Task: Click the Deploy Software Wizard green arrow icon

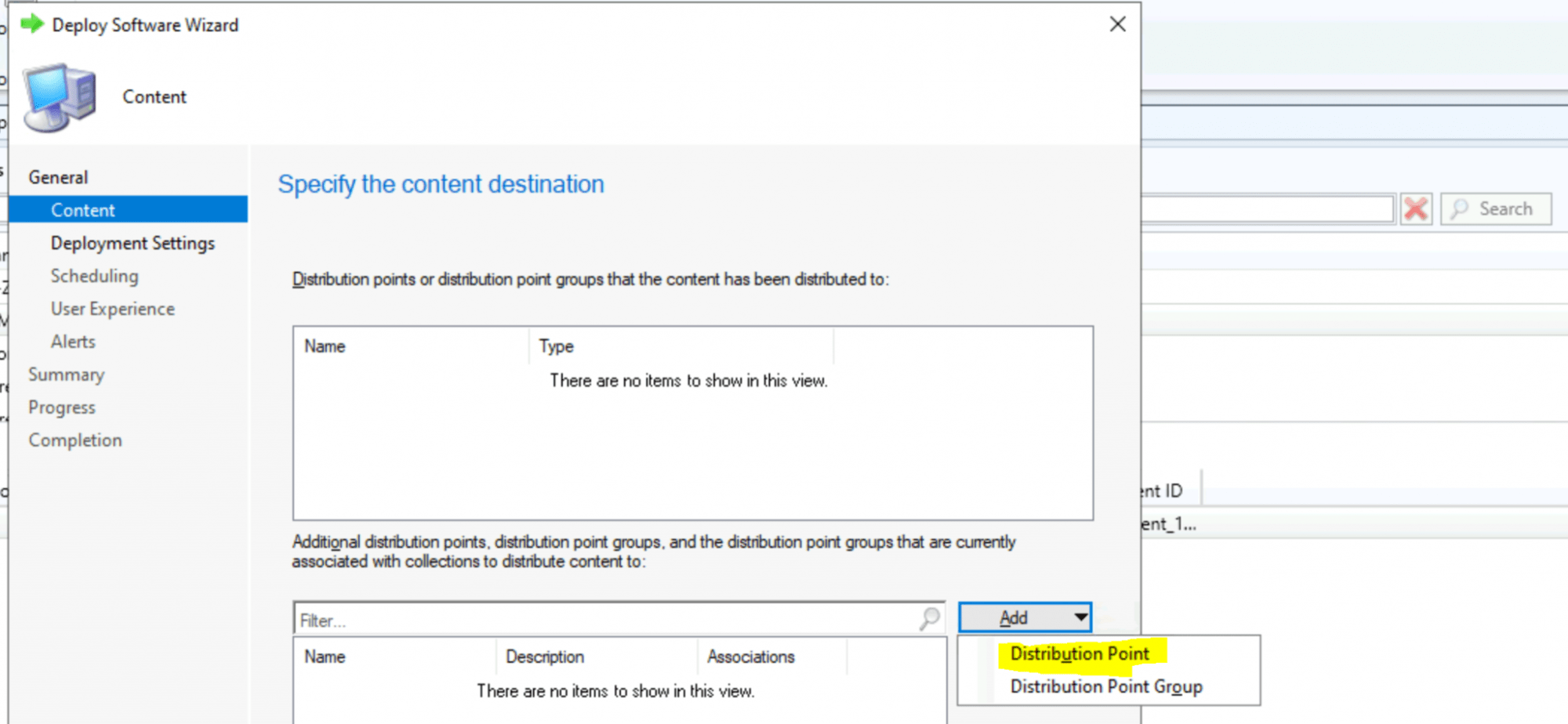Action: 31,24
